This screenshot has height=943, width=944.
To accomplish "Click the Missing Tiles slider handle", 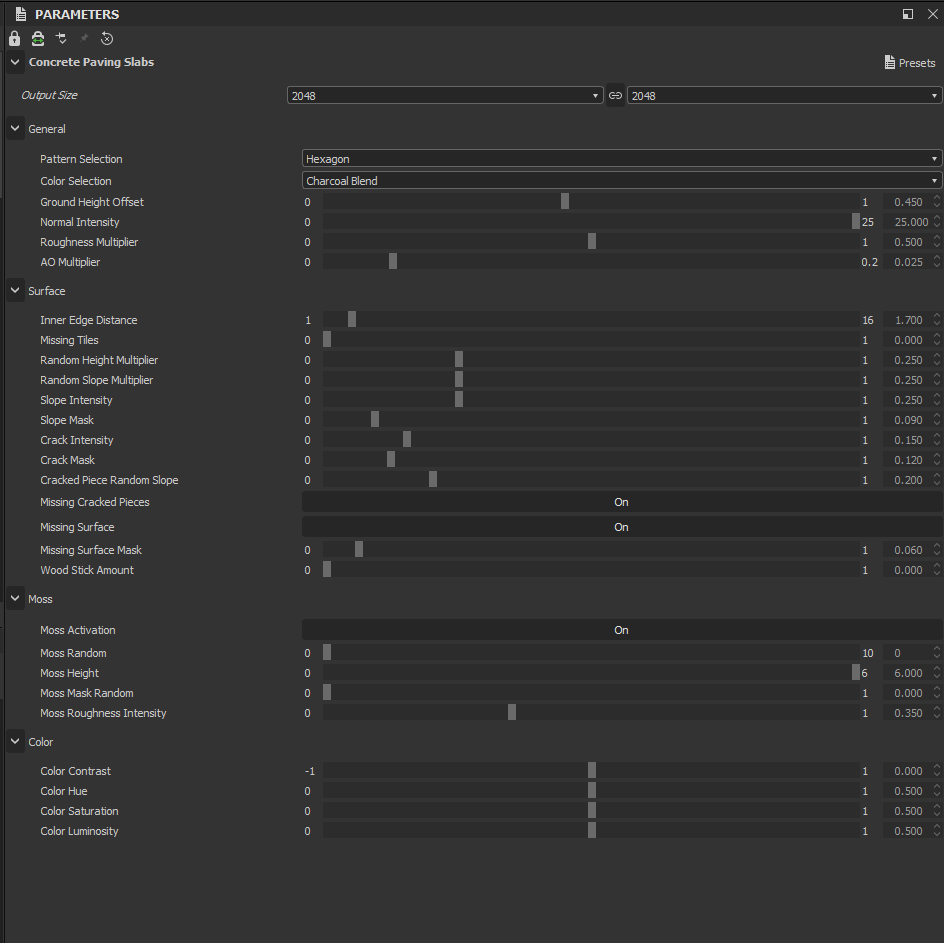I will (x=327, y=340).
